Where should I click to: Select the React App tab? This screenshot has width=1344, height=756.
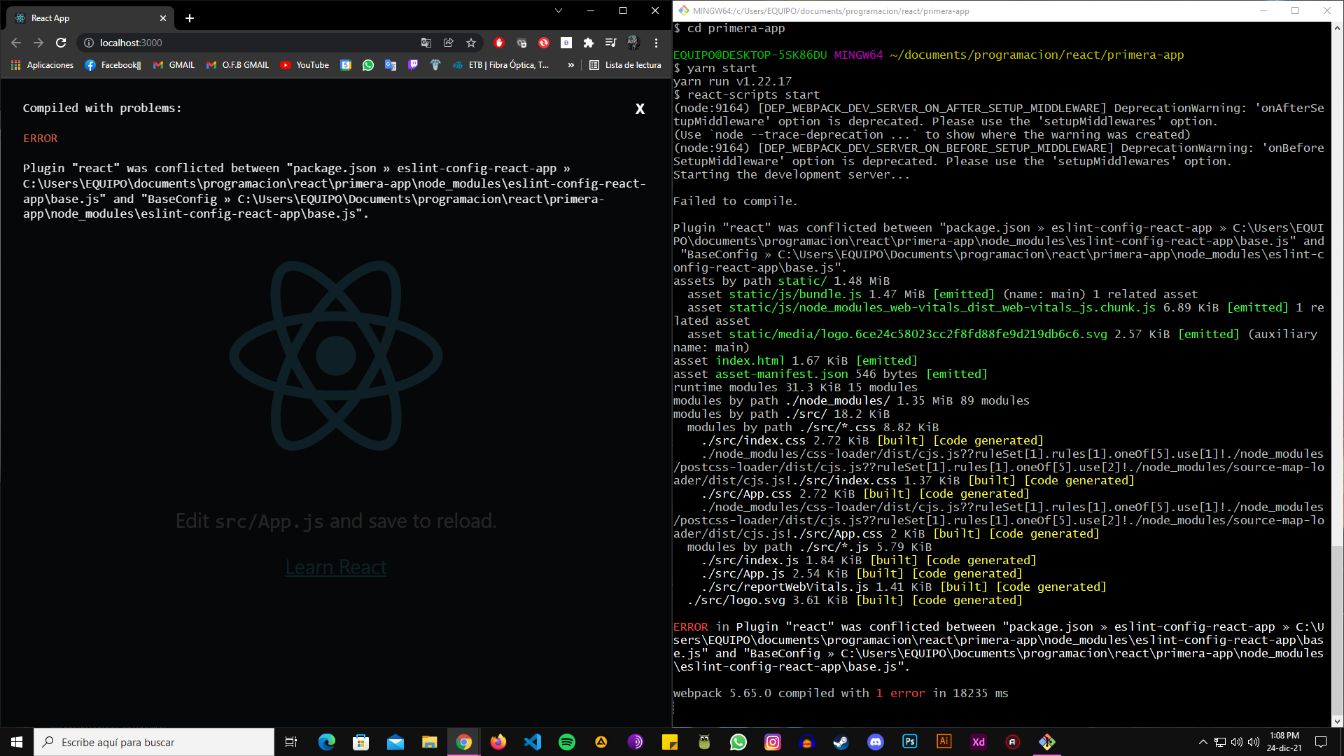(85, 18)
